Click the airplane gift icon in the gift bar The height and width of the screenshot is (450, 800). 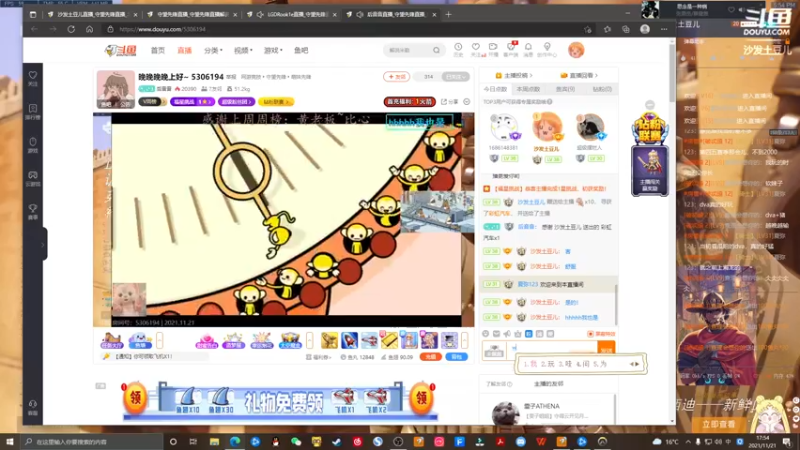(369, 340)
